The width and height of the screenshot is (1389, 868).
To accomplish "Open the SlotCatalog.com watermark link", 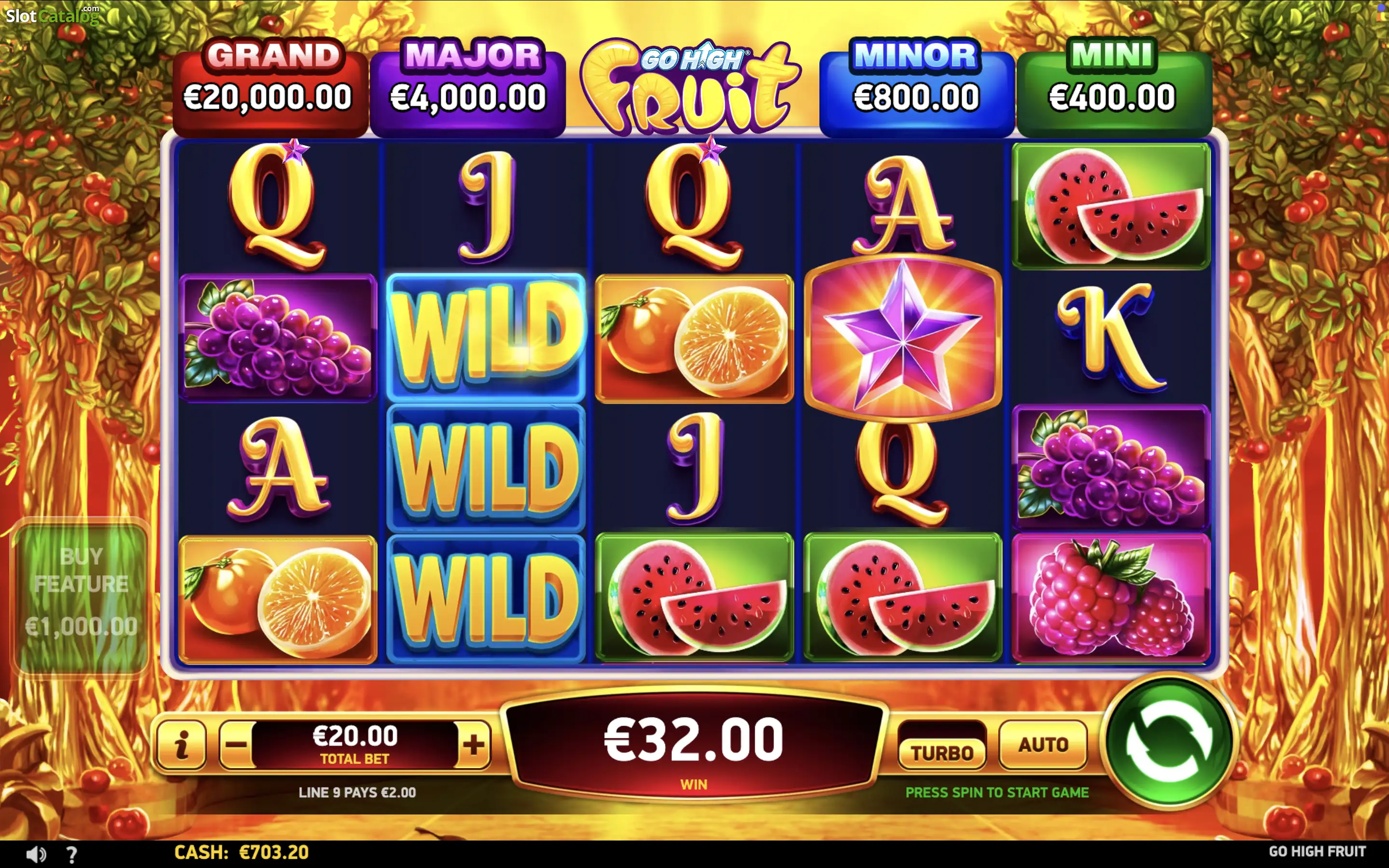I will pos(53,15).
